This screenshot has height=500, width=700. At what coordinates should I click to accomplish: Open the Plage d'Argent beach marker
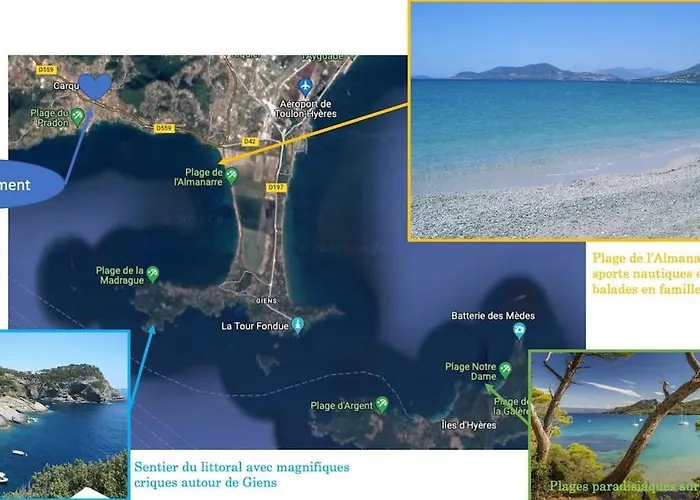click(382, 404)
